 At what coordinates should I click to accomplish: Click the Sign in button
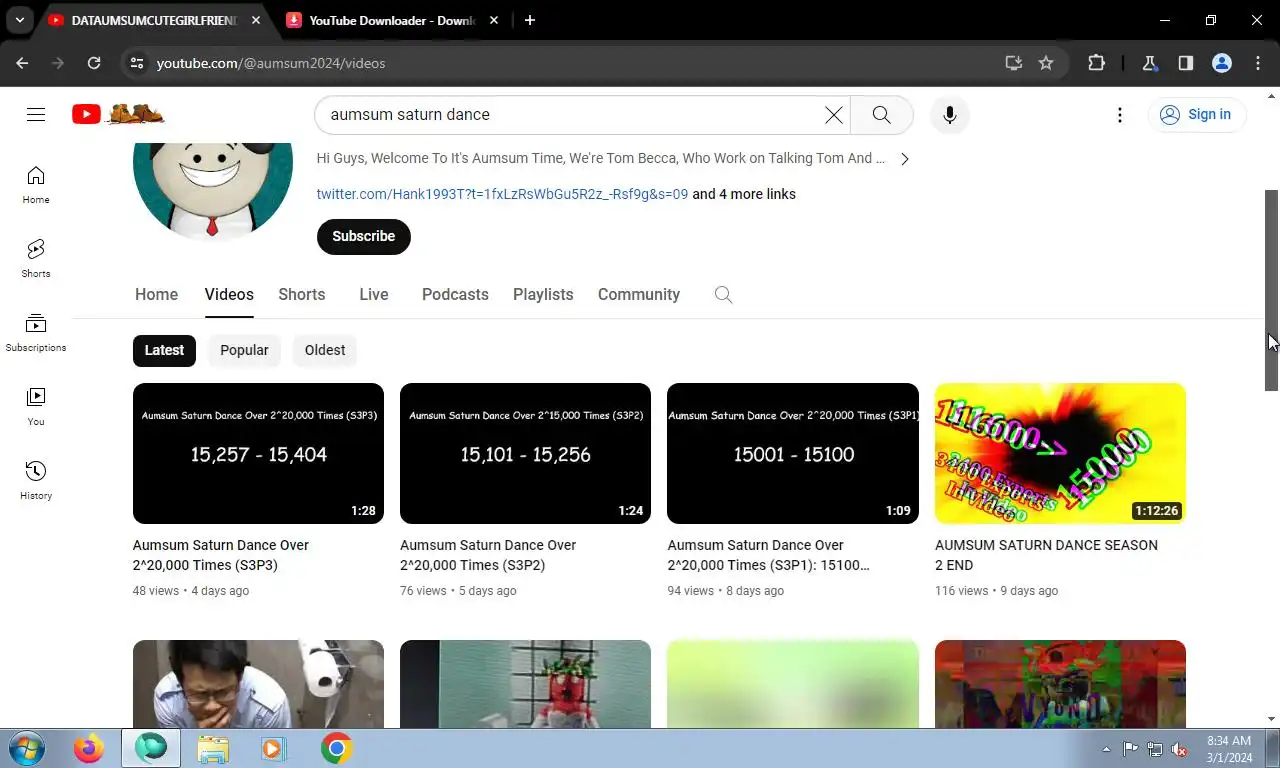(1197, 114)
